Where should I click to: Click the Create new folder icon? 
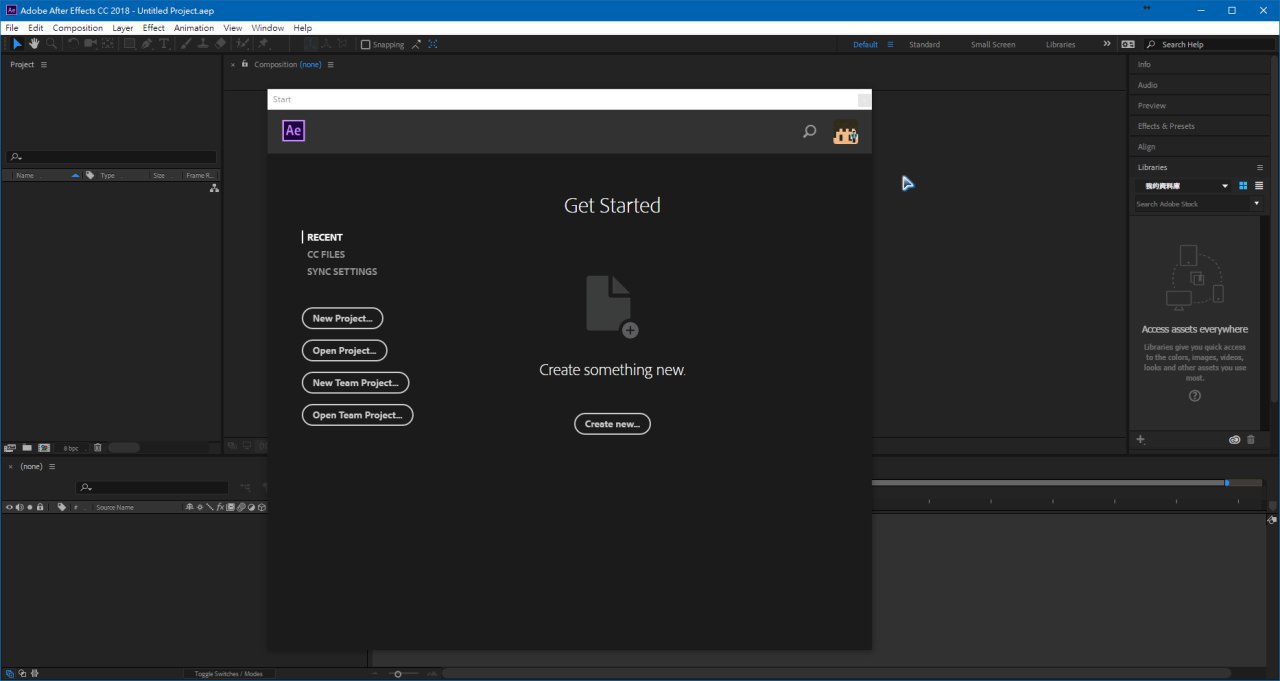[x=27, y=448]
